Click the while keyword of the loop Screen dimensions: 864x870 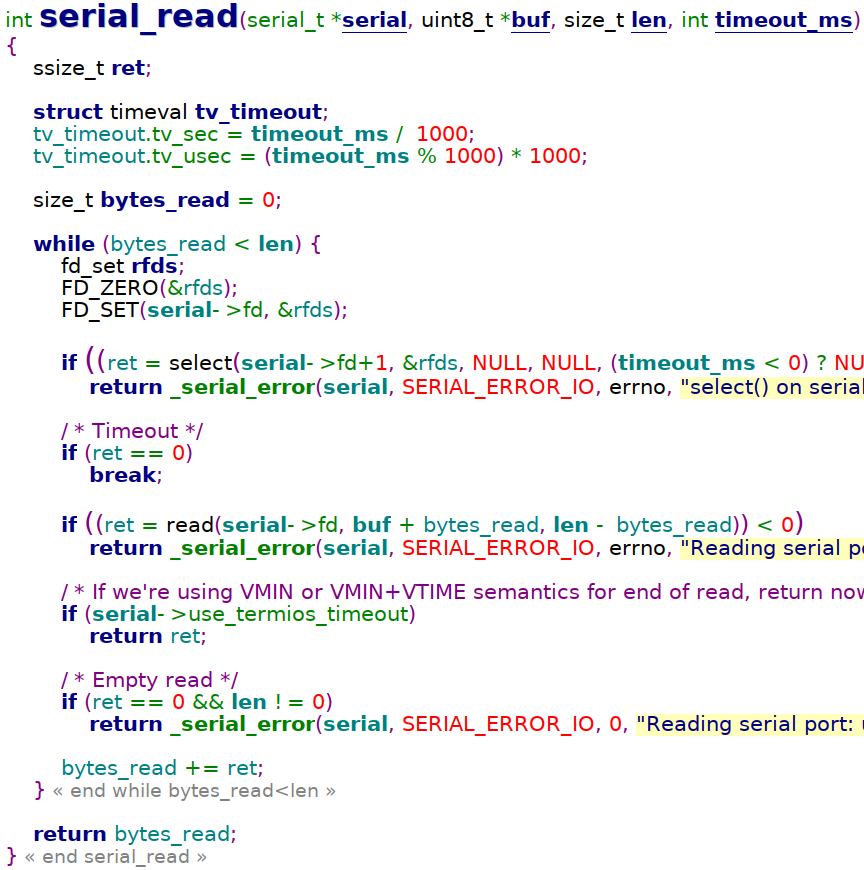click(x=64, y=244)
